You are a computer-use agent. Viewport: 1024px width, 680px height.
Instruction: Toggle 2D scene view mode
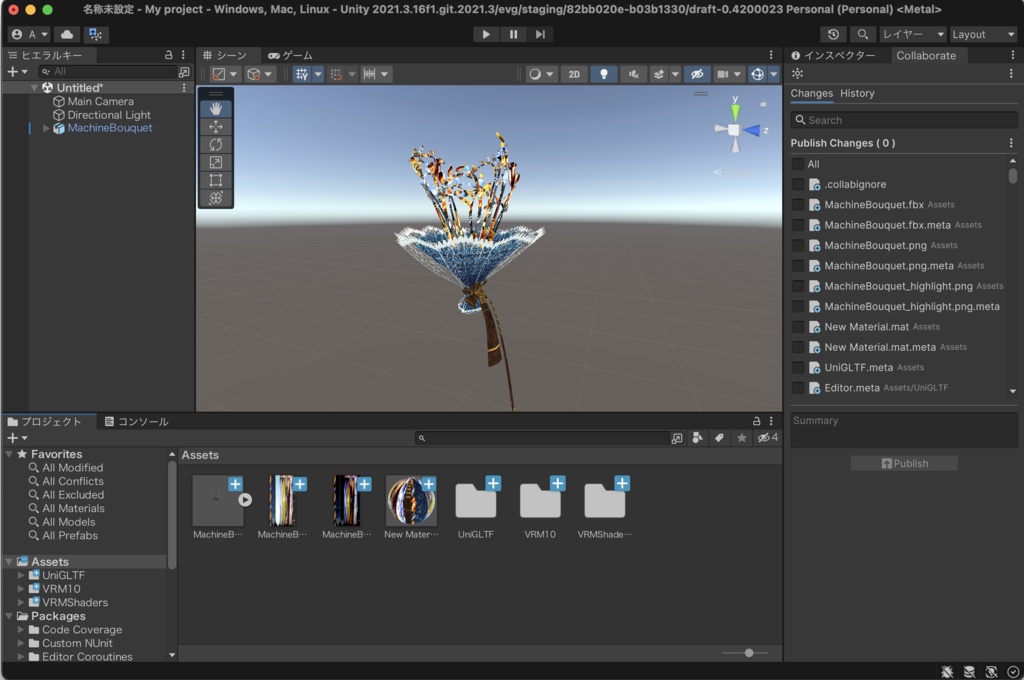point(573,74)
